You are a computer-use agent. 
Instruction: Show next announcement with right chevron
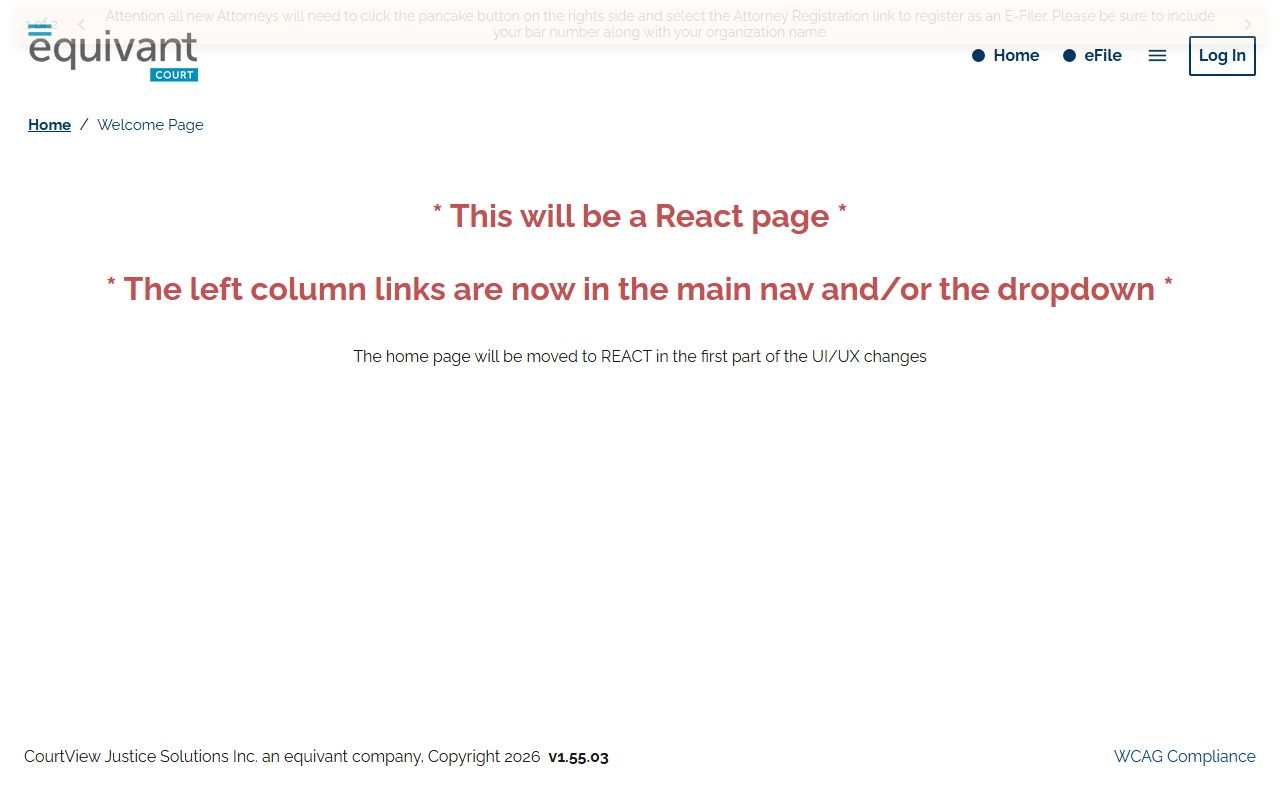tap(1247, 25)
